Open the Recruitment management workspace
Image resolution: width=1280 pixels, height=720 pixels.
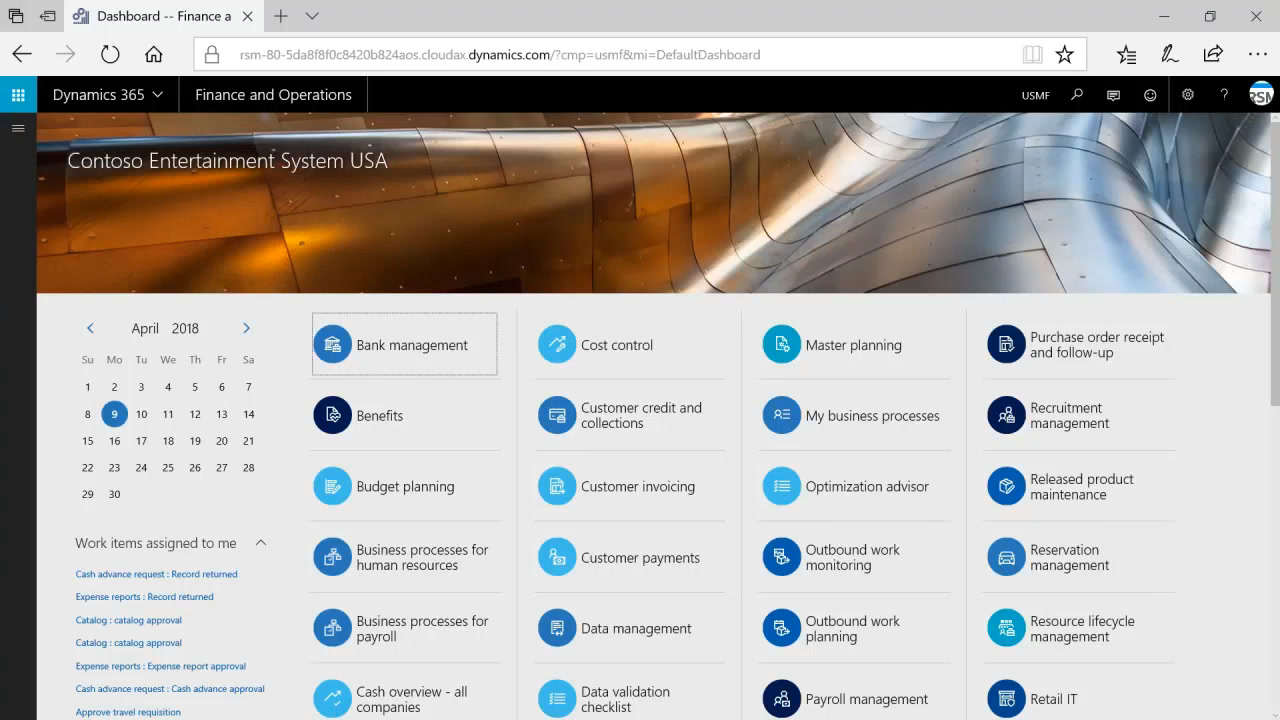pos(1079,415)
